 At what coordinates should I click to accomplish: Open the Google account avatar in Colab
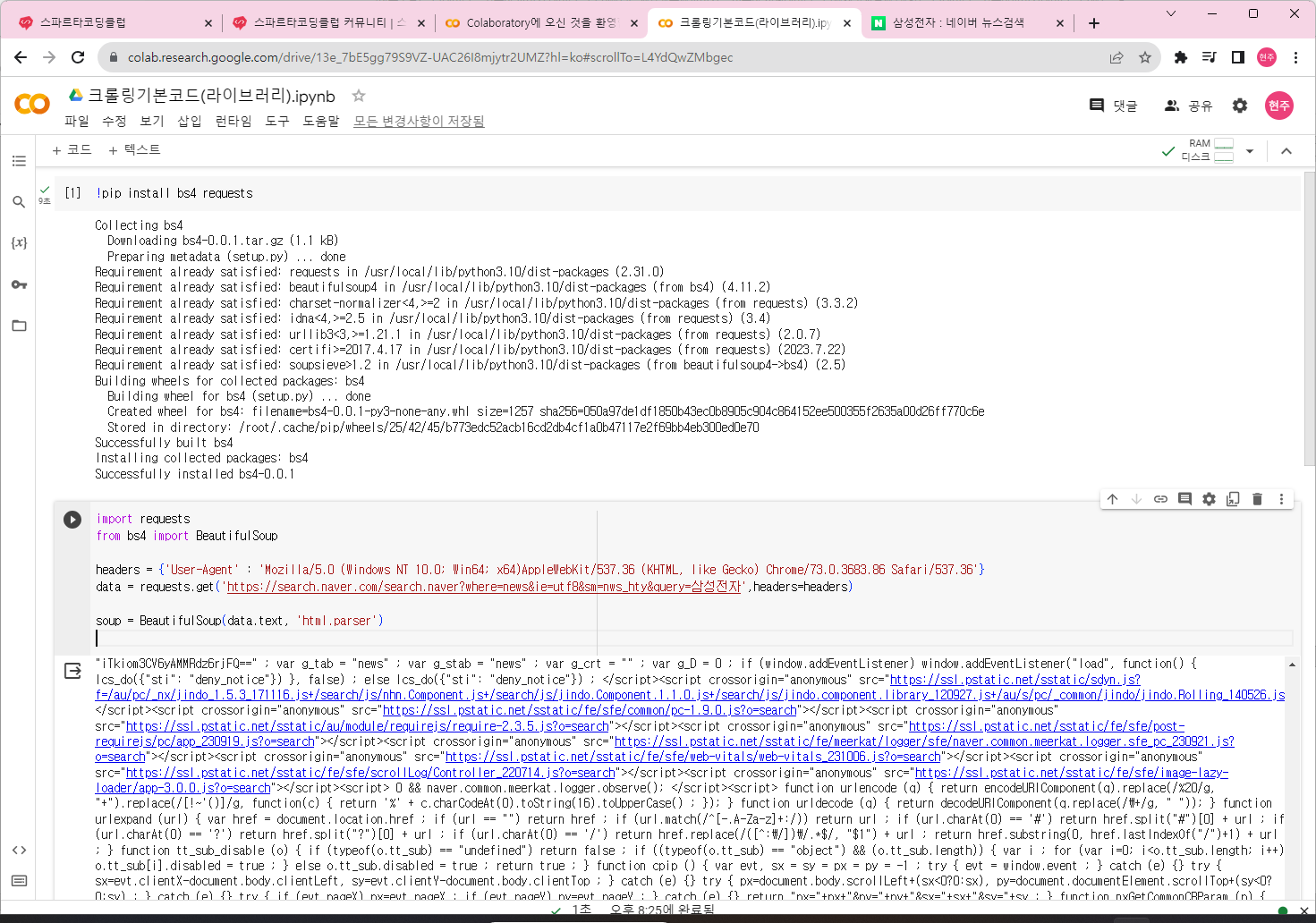(1279, 106)
